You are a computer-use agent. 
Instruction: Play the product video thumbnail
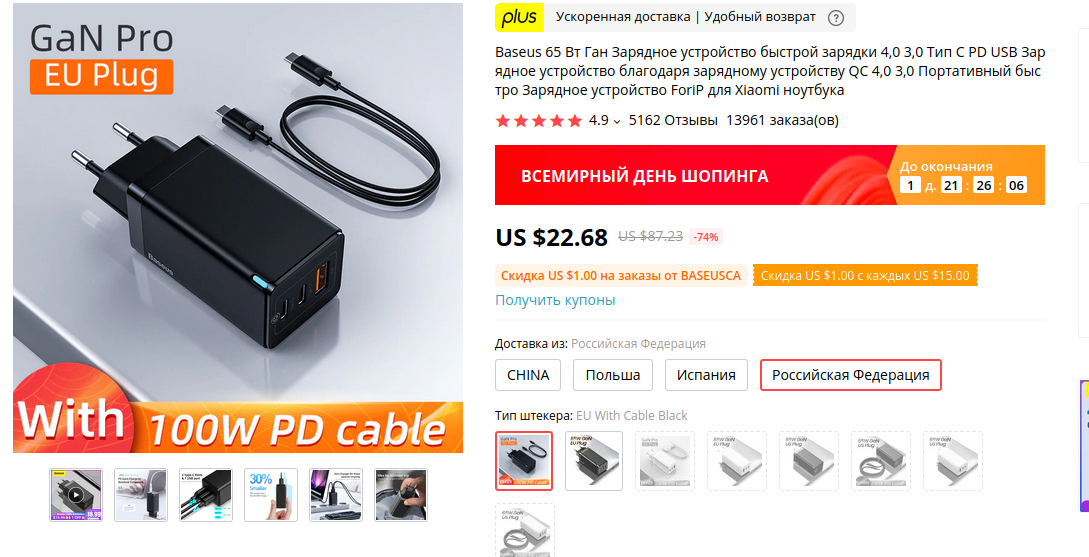pos(76,495)
